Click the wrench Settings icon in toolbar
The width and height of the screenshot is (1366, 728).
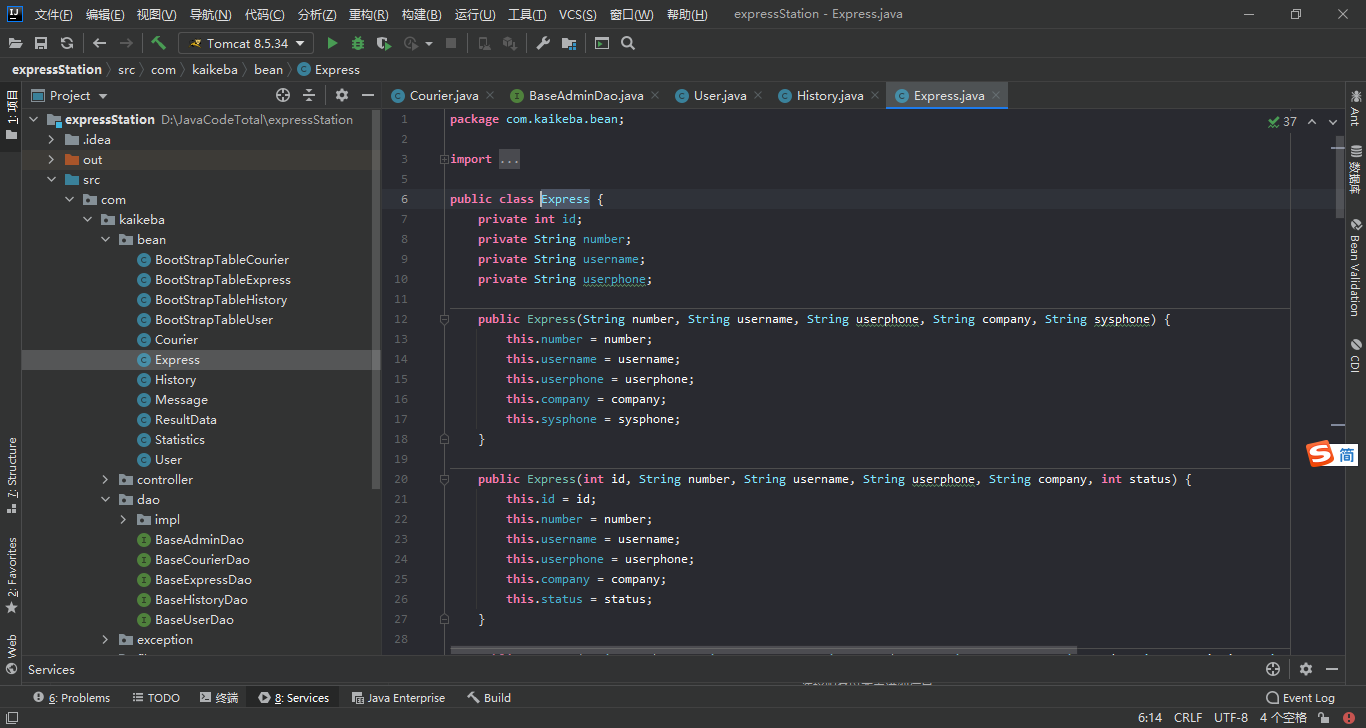[x=543, y=43]
